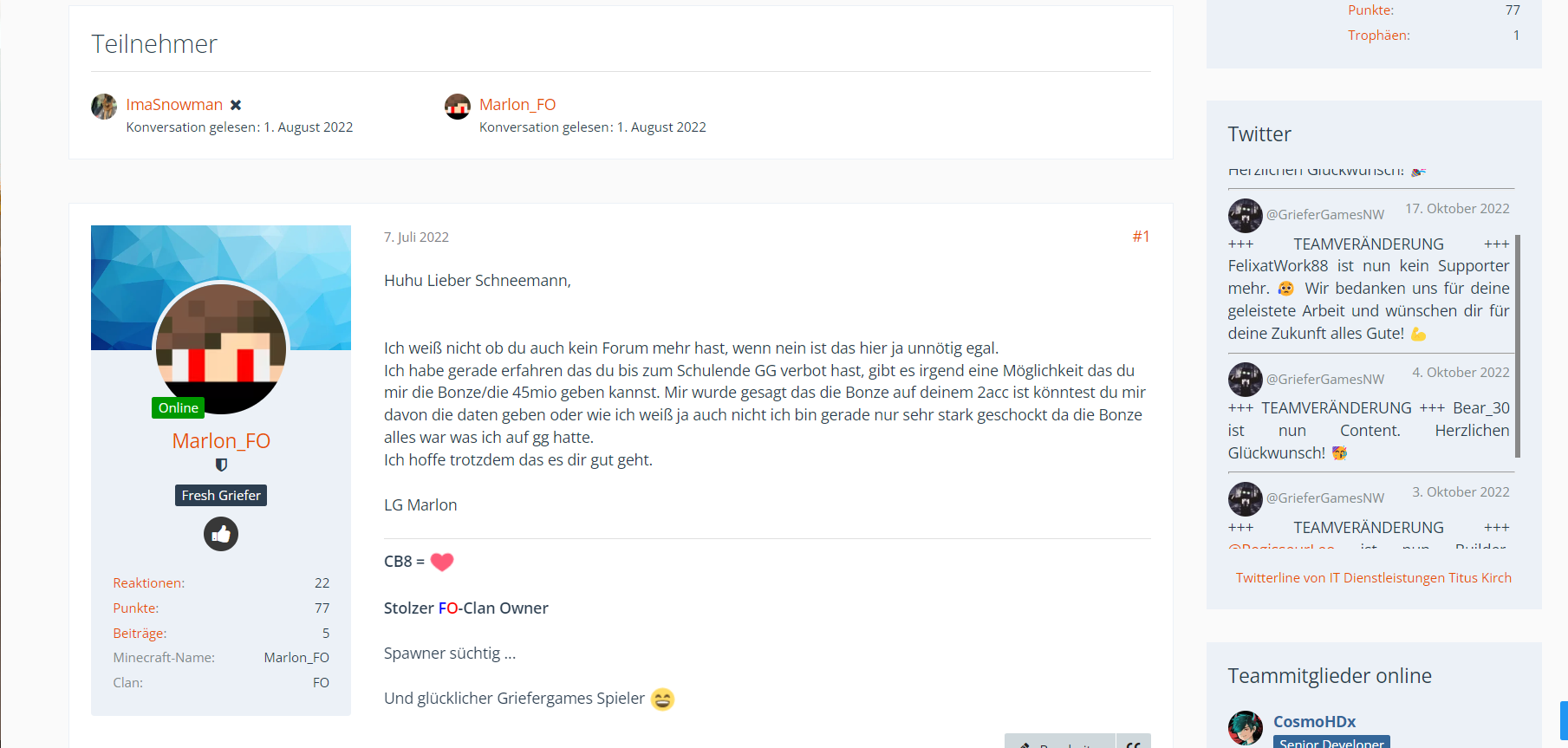Click the Twitter feed scrollbar
1568x748 pixels.
[x=1518, y=346]
